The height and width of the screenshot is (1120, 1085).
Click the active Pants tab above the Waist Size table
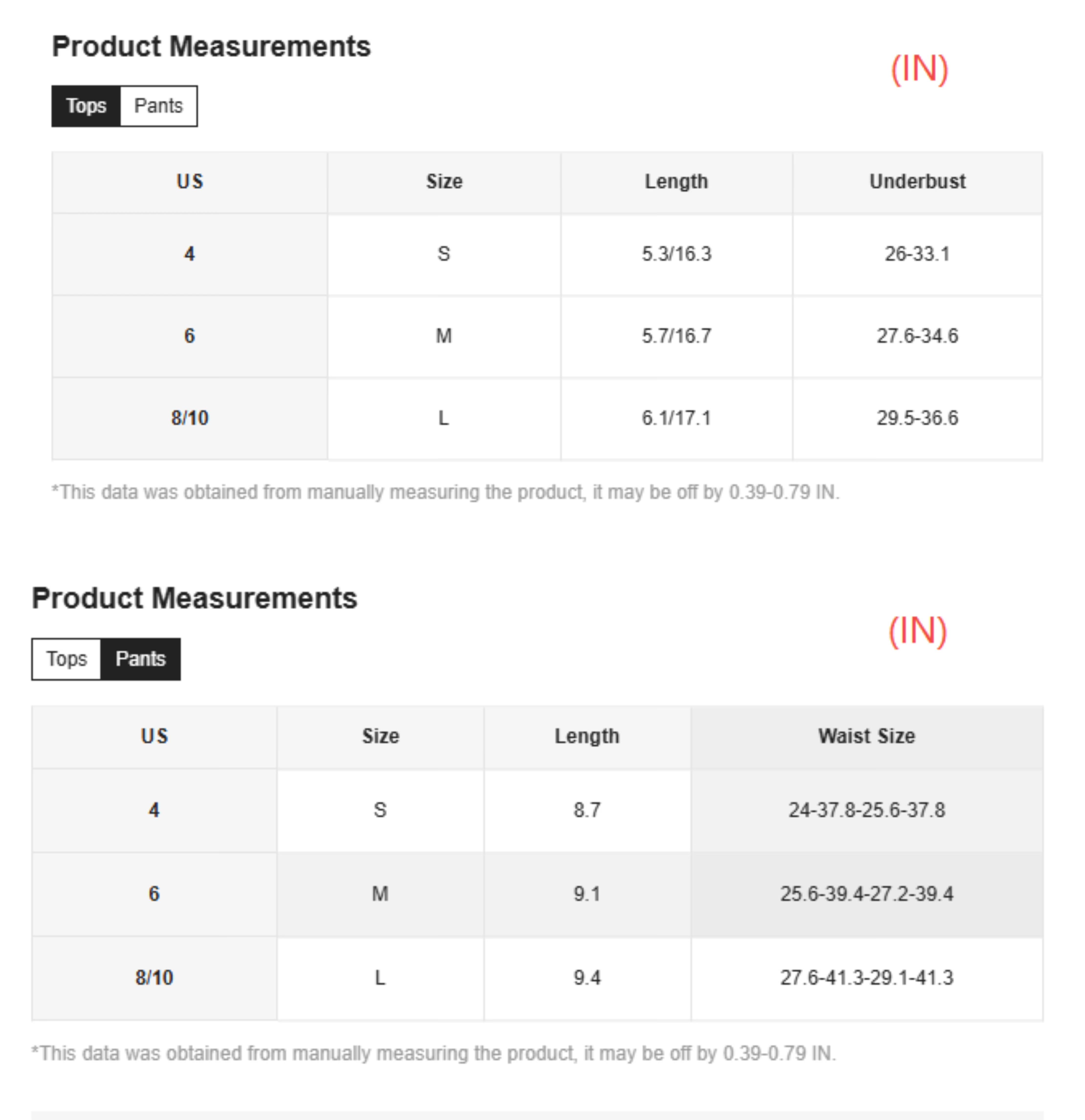click(x=141, y=659)
